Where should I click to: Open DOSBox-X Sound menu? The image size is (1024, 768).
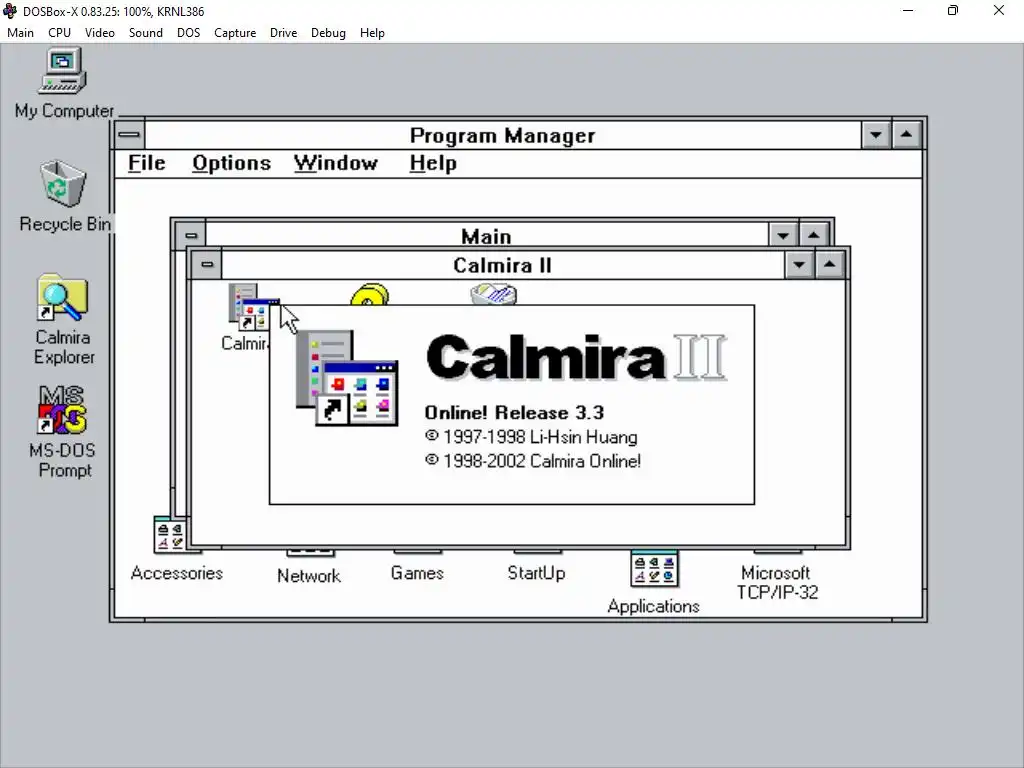tap(146, 33)
